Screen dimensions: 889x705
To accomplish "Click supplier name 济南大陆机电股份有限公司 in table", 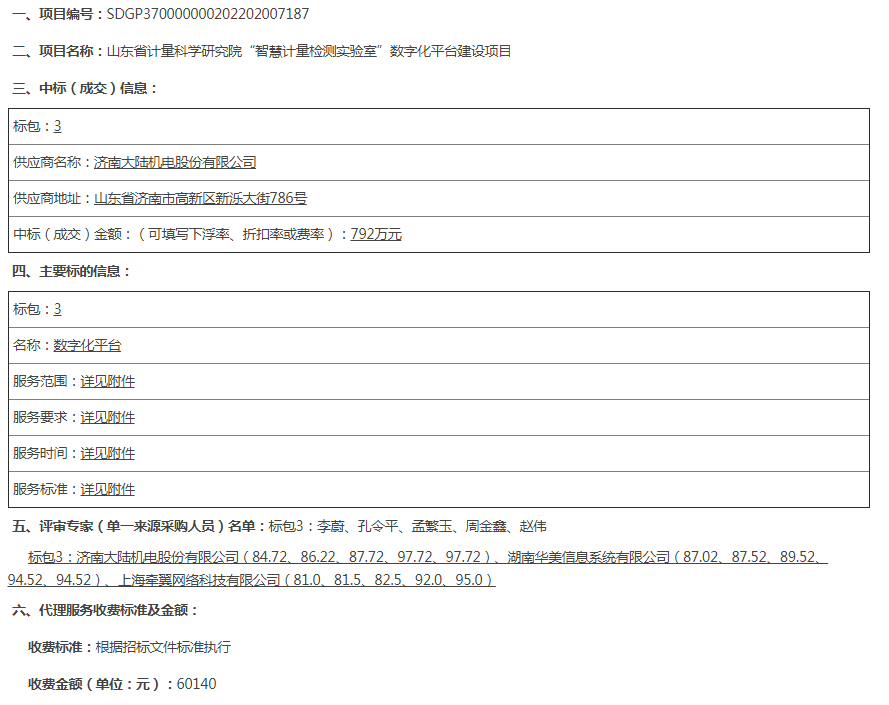I will (175, 162).
